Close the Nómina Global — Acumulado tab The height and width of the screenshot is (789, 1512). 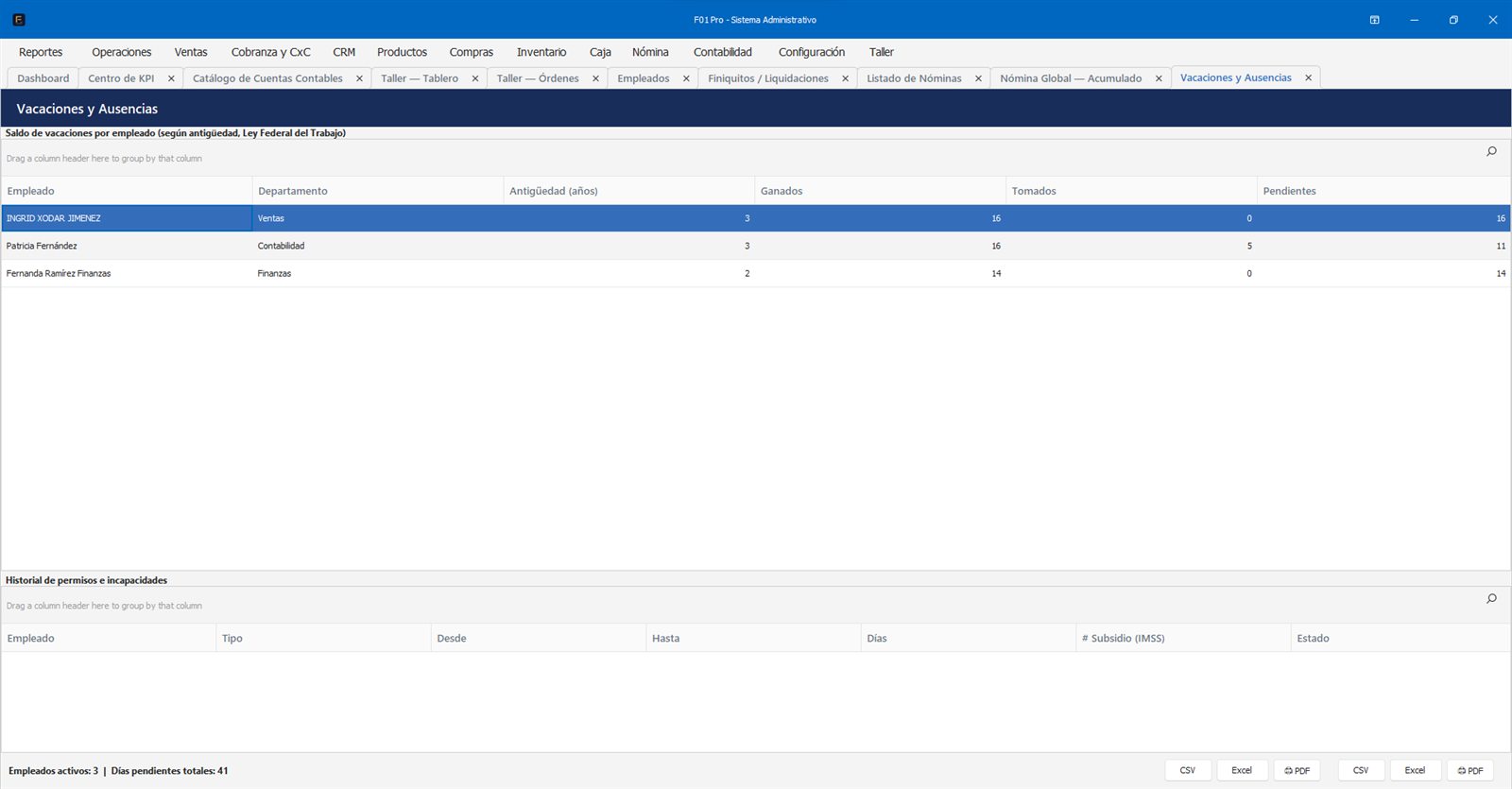click(1159, 78)
